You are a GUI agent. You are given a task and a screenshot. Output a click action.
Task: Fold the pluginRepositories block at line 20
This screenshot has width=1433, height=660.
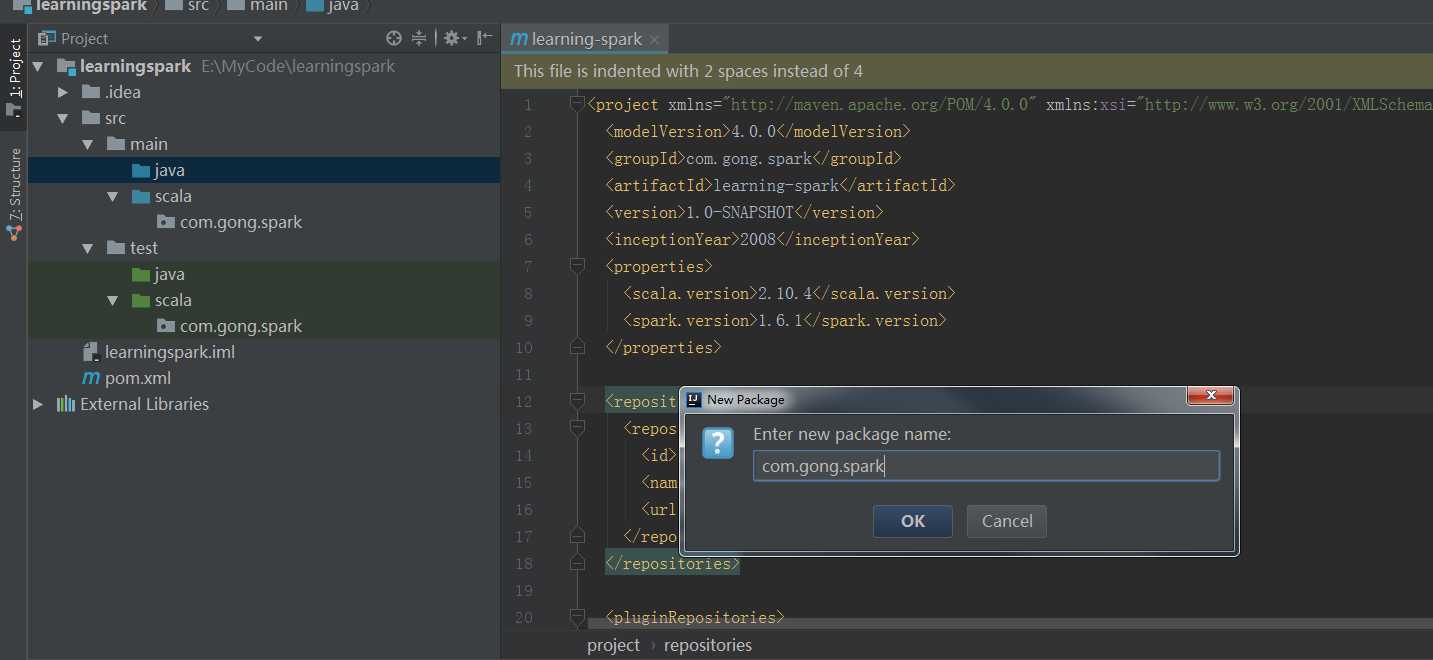577,617
